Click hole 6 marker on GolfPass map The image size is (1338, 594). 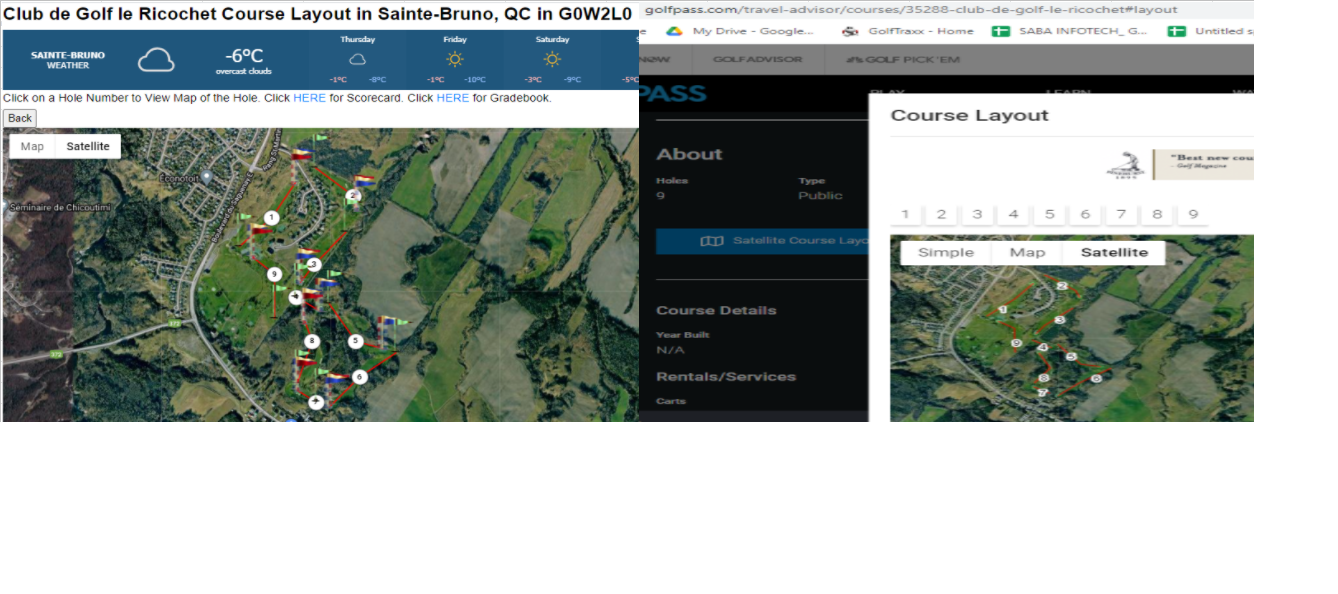pos(1096,378)
